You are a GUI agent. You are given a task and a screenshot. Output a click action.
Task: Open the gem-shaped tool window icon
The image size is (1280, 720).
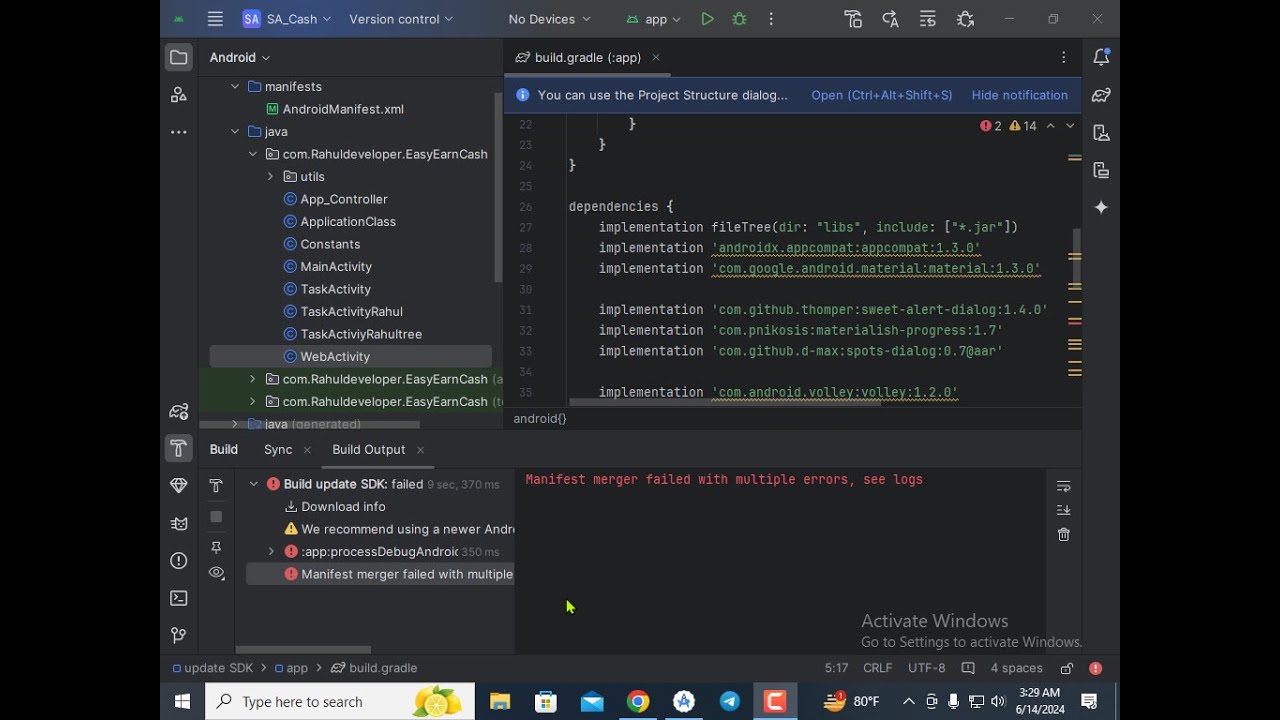179,486
